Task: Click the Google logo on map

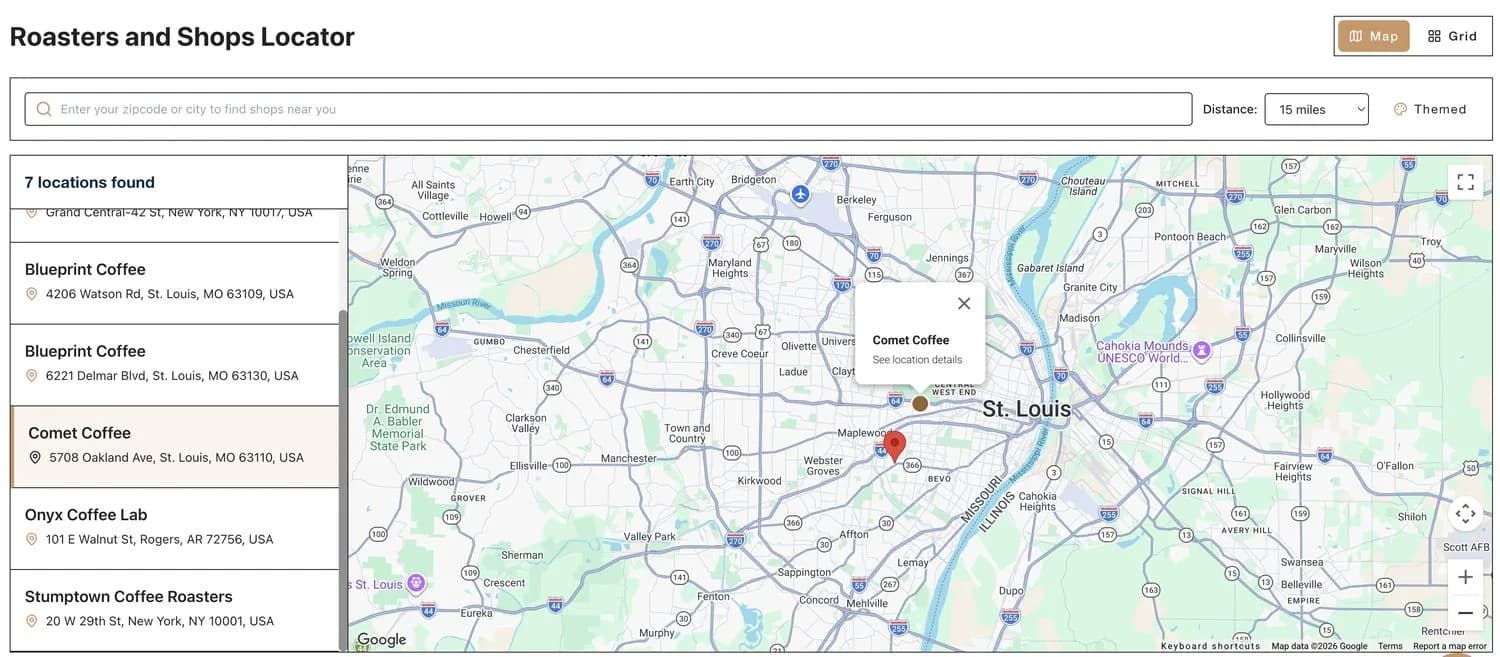Action: (382, 640)
